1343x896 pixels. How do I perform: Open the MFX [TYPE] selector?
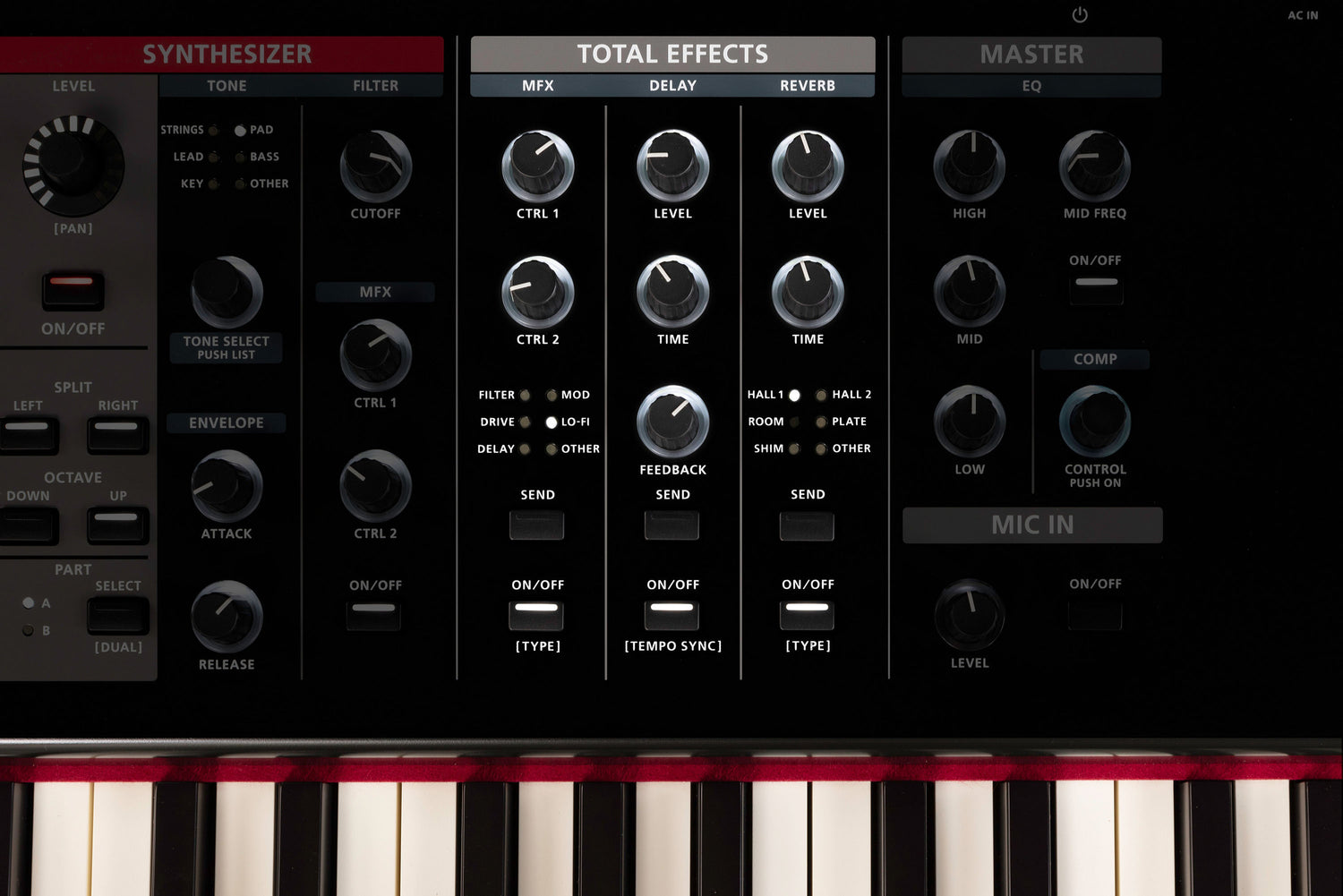pos(537,615)
